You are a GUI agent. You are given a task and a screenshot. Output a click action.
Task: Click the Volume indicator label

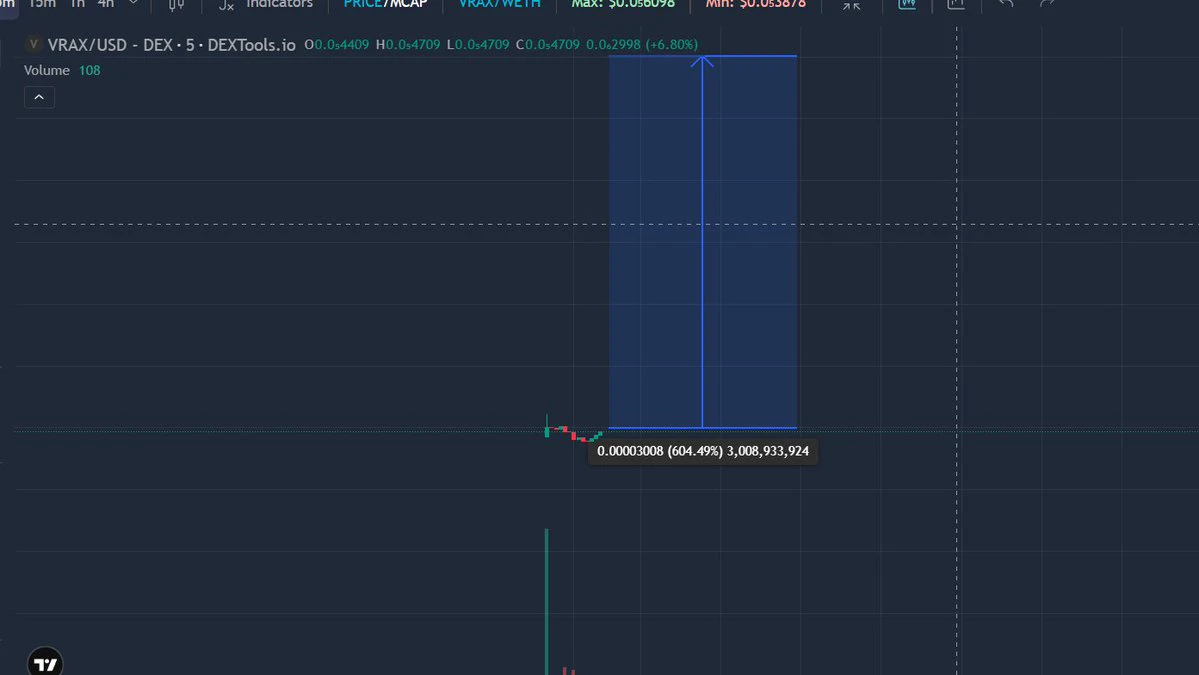click(x=47, y=70)
